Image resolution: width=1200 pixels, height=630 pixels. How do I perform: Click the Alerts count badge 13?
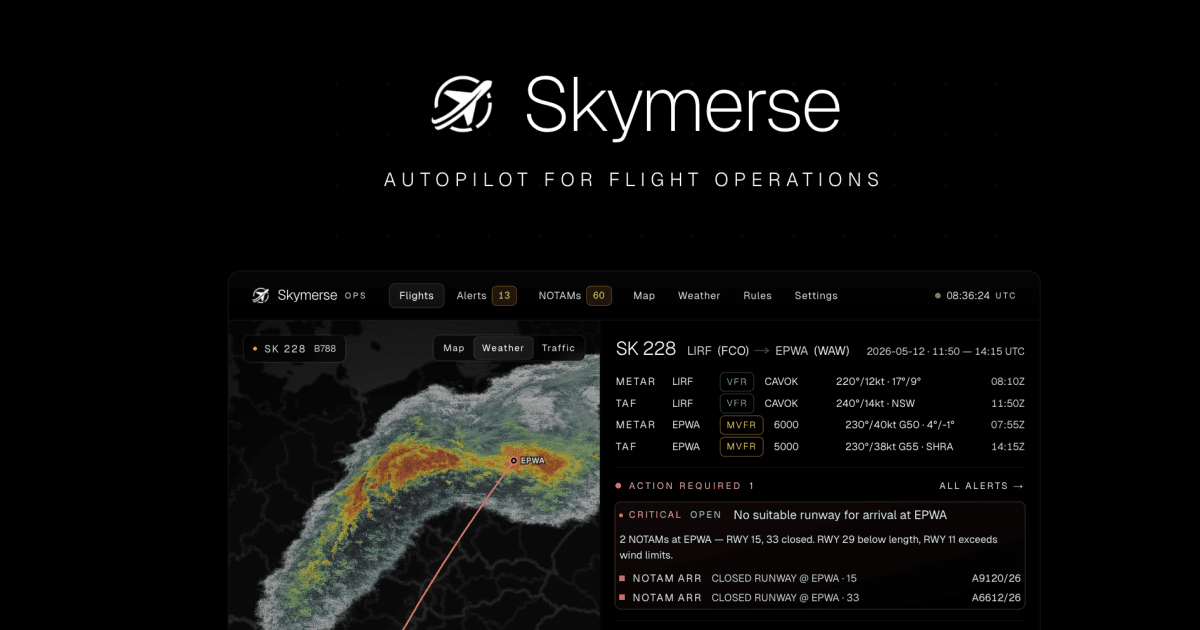click(504, 295)
